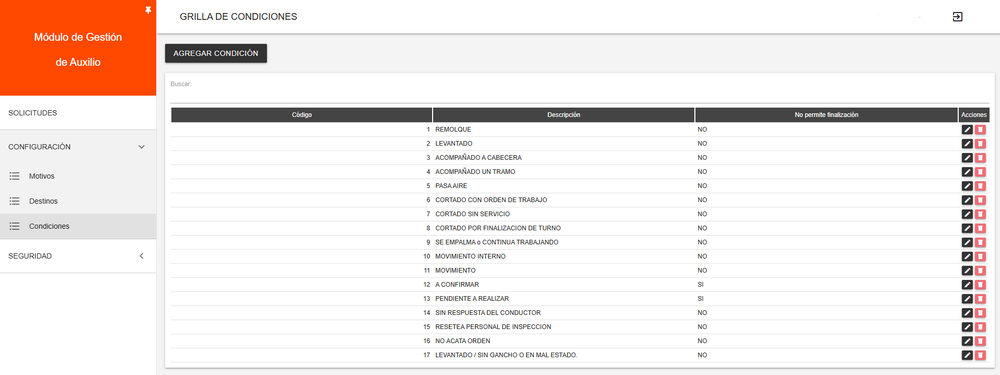
Task: Click the logout icon in header
Action: click(x=957, y=17)
